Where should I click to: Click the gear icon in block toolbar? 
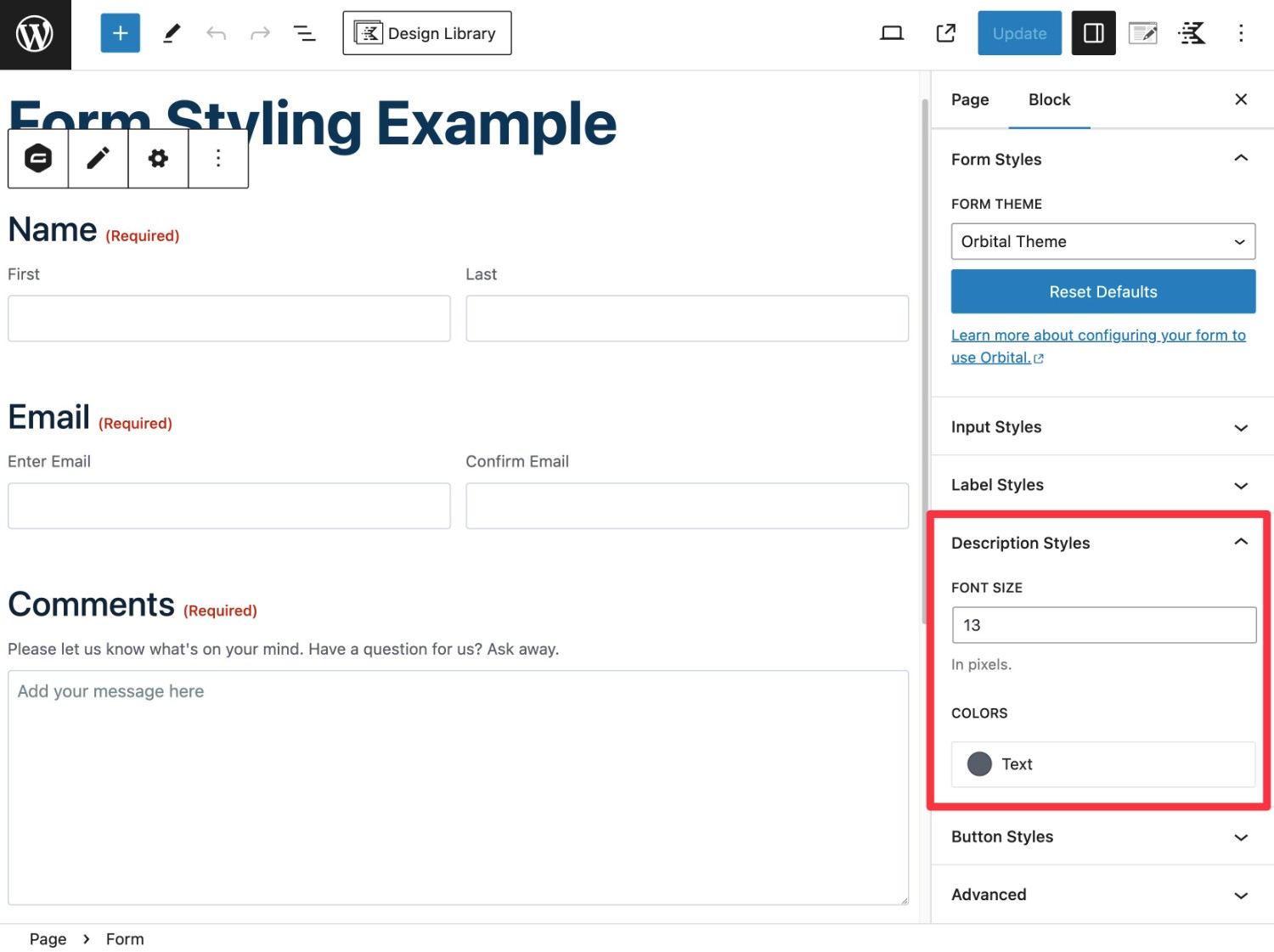(158, 158)
